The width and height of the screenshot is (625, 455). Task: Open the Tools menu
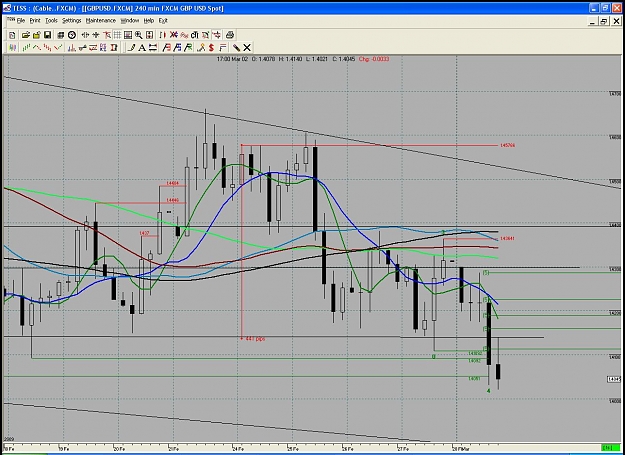click(x=51, y=21)
